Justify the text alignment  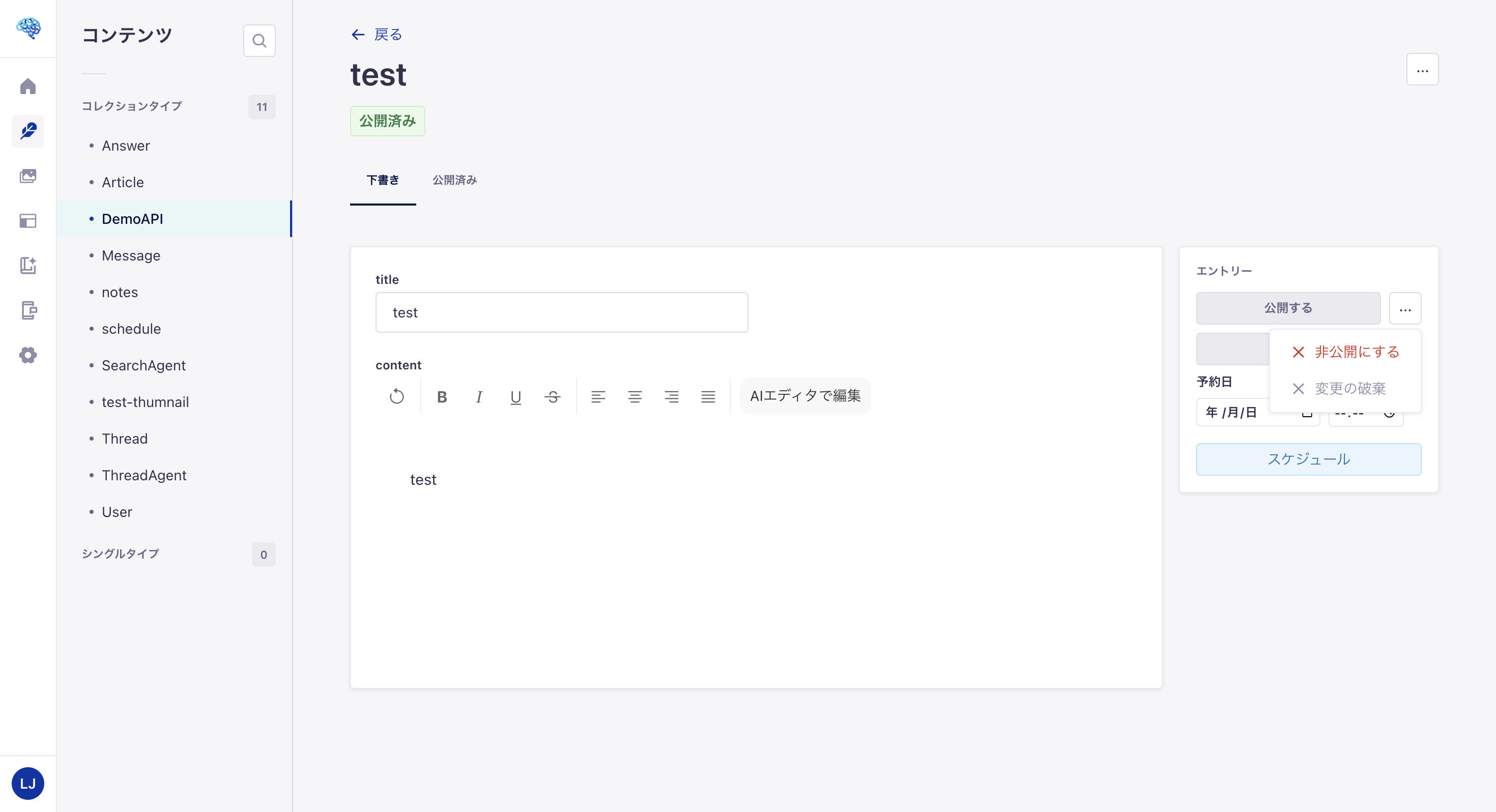pyautogui.click(x=708, y=396)
